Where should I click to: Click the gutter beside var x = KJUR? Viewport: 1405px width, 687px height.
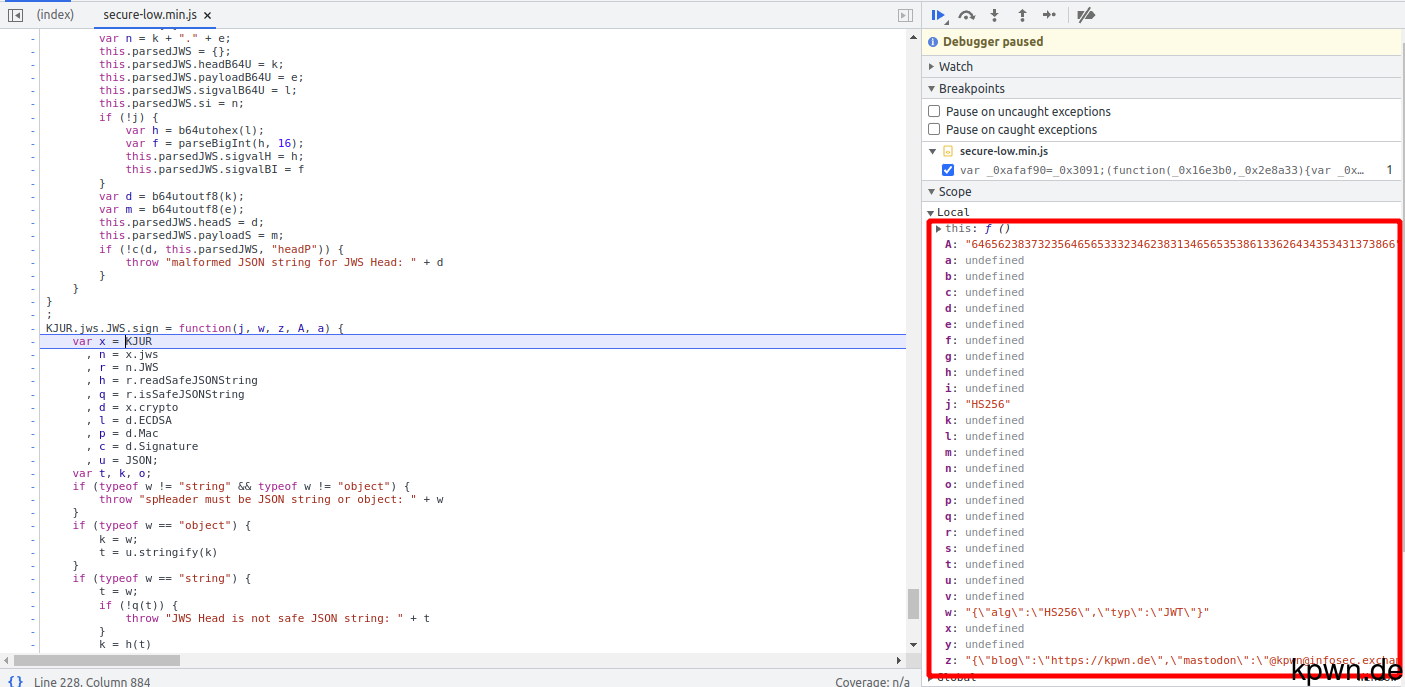click(x=33, y=341)
